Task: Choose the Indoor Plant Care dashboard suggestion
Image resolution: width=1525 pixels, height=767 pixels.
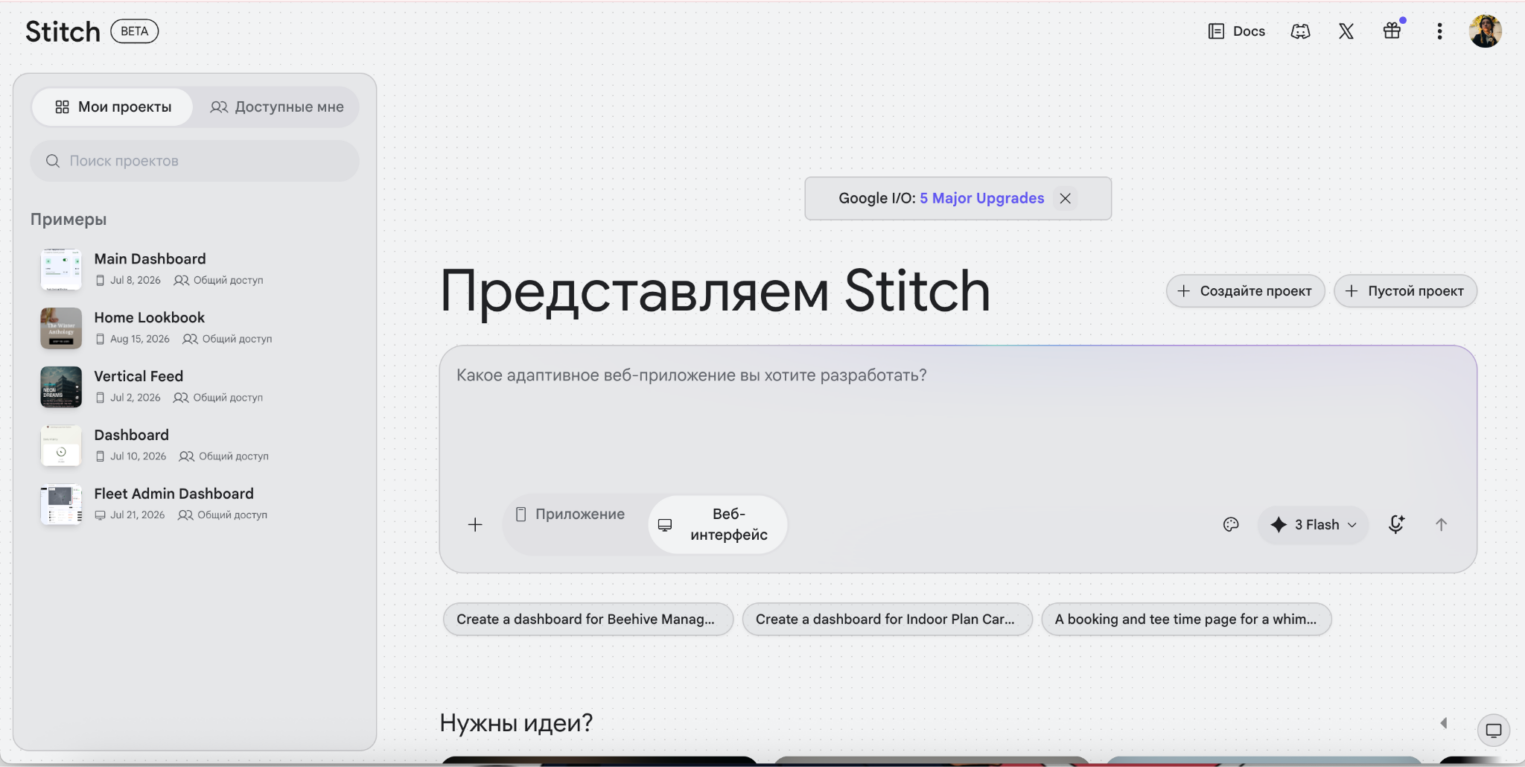Action: click(x=887, y=619)
